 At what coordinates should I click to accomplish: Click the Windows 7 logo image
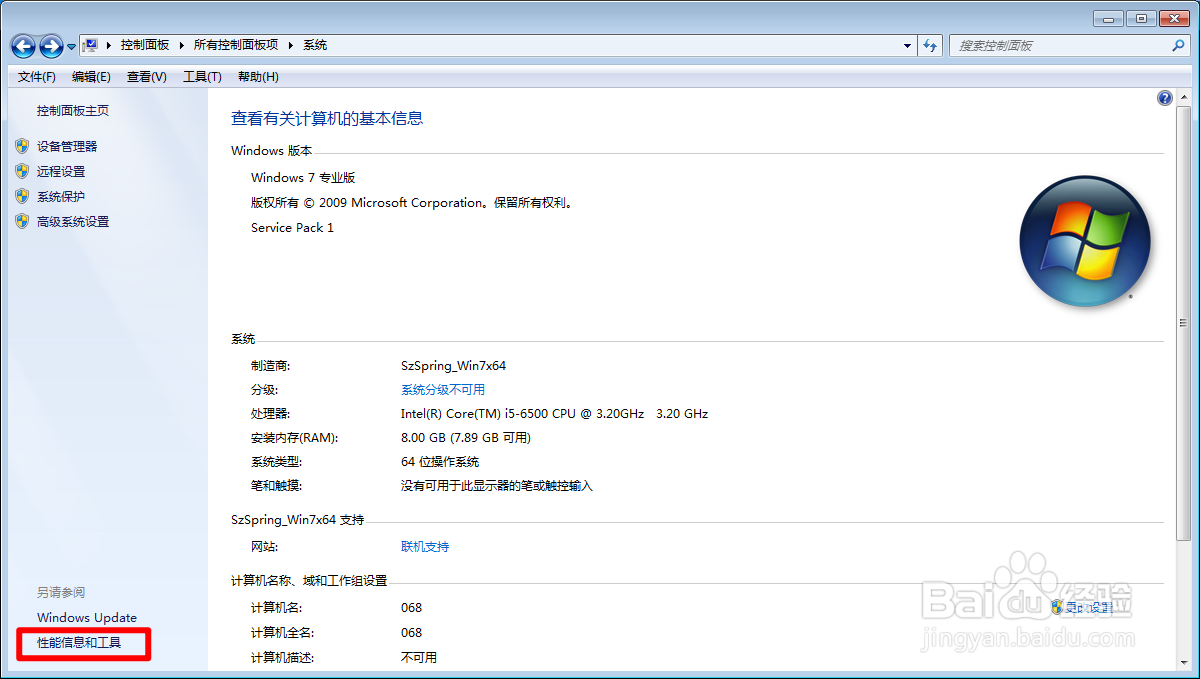click(1085, 241)
